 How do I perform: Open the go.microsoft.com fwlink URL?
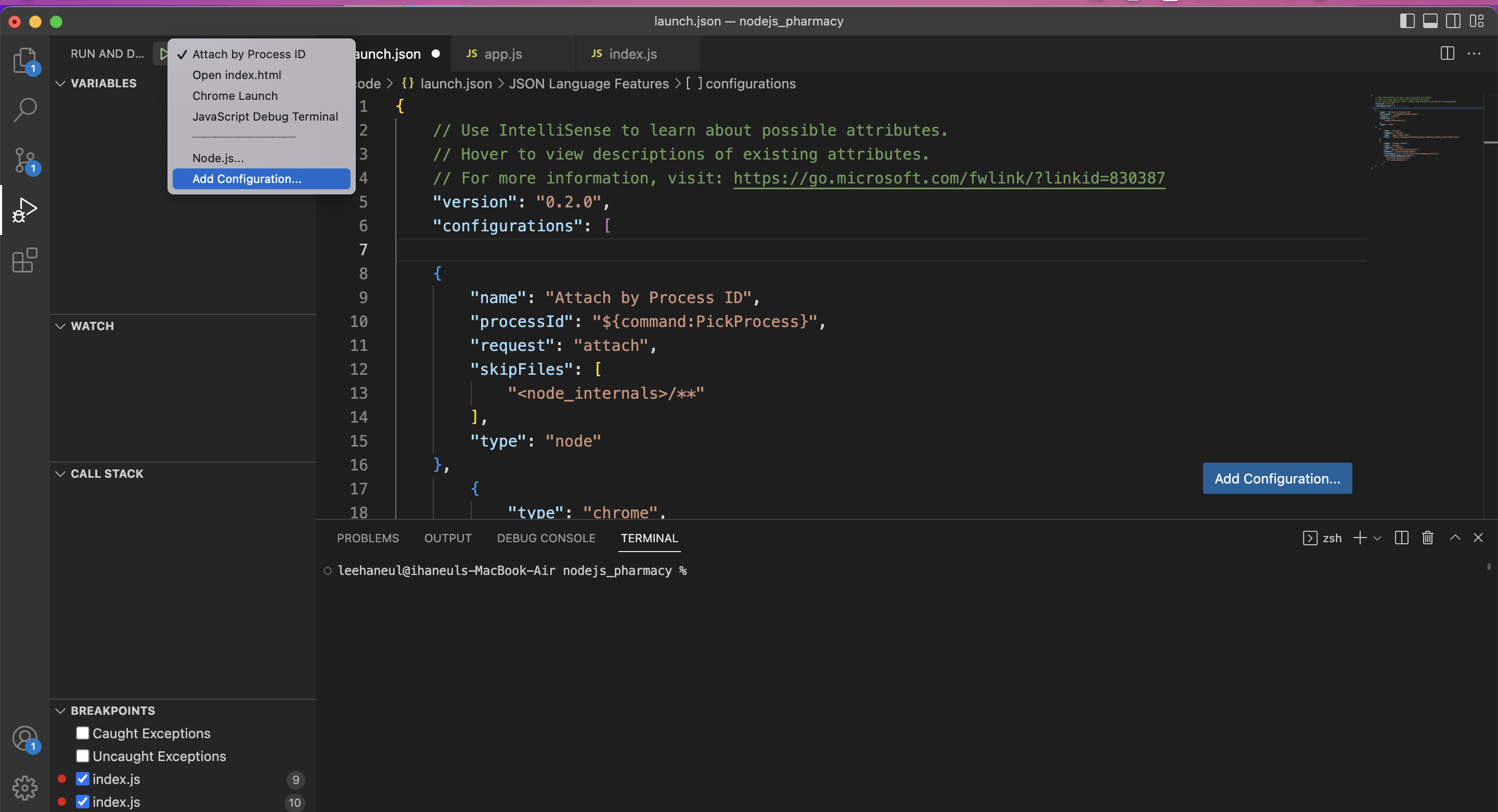click(949, 178)
